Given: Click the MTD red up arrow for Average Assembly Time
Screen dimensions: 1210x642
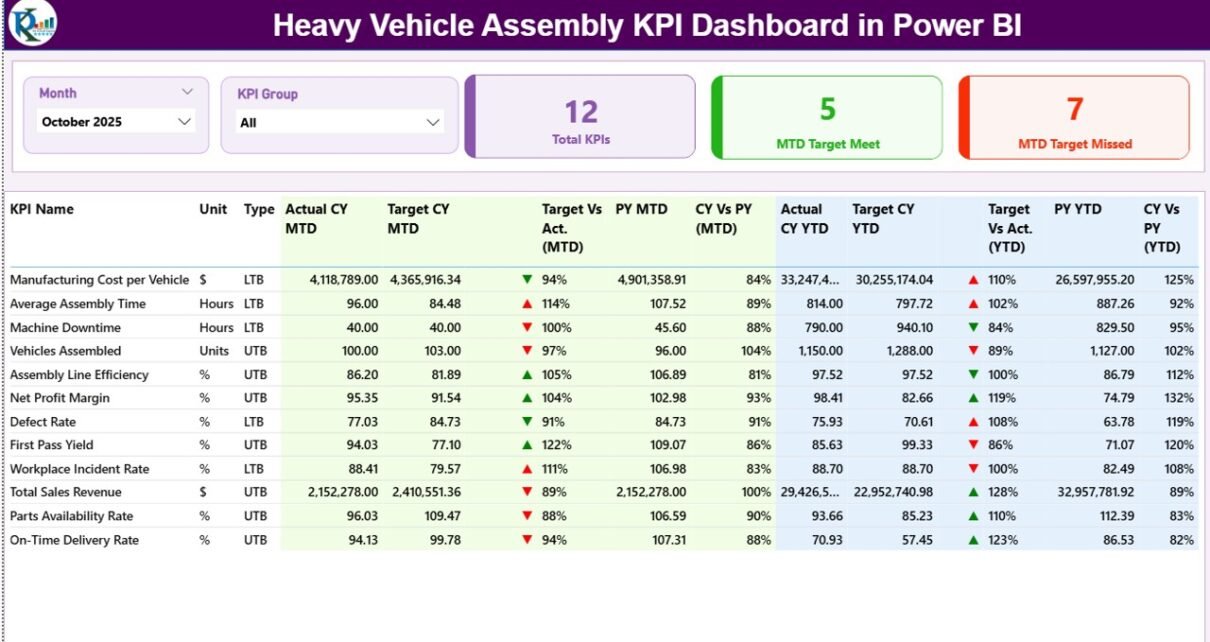Looking at the screenshot, I should pyautogui.click(x=527, y=304).
